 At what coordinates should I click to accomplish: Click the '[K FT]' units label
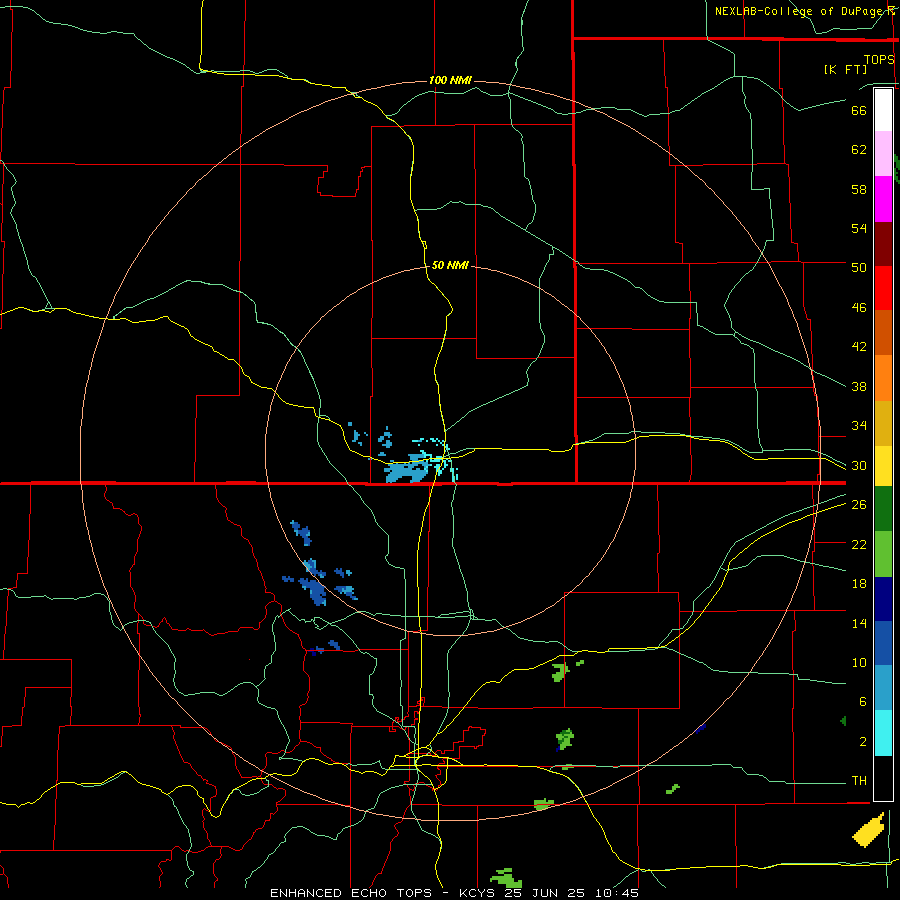click(845, 69)
